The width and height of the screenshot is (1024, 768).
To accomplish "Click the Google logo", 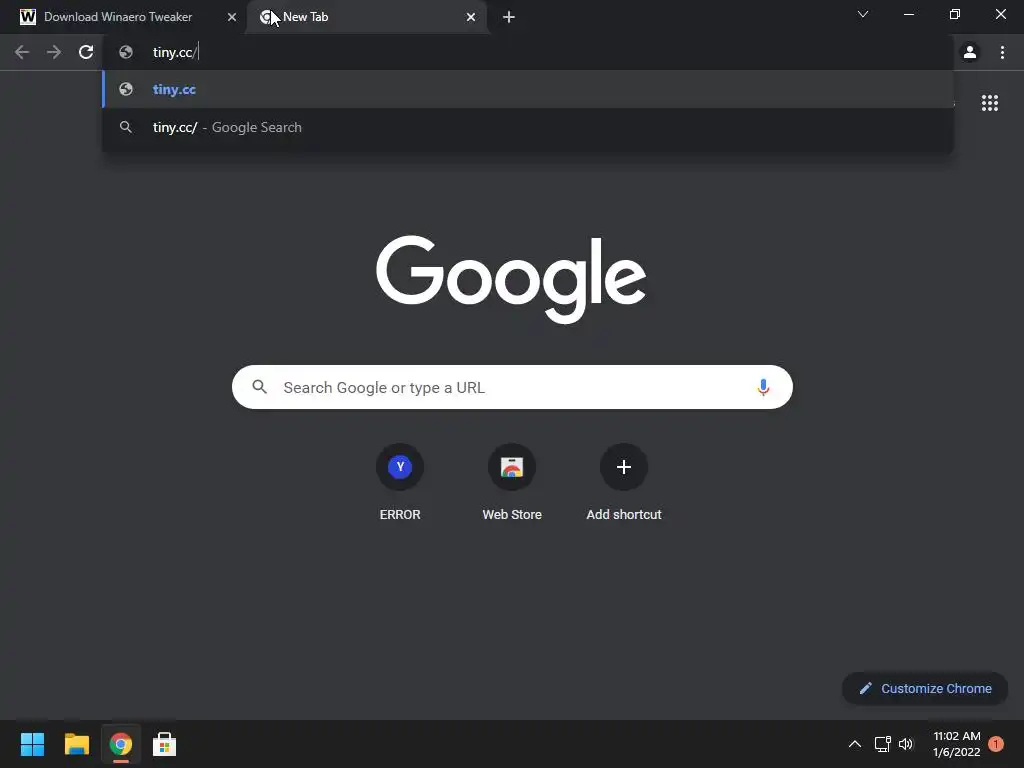I will 511,279.
